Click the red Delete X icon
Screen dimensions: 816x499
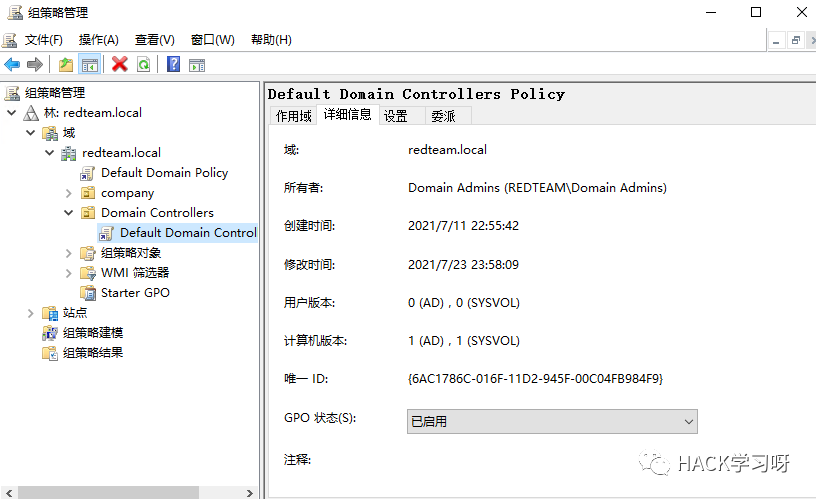pyautogui.click(x=120, y=64)
